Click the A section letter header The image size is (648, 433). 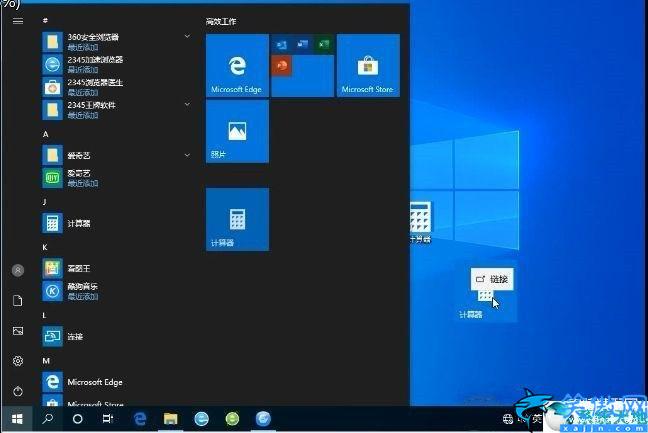coord(45,134)
